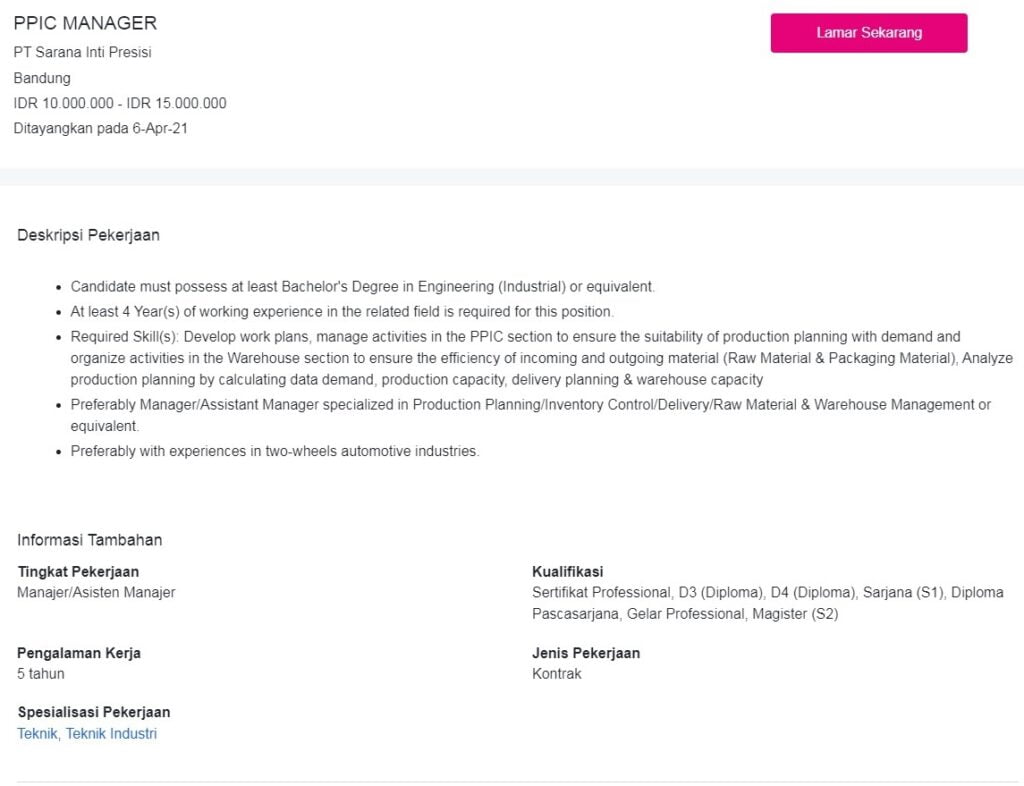Click the Deskripsi Pekerjaan heading
Image resolution: width=1024 pixels, height=786 pixels.
coord(88,235)
